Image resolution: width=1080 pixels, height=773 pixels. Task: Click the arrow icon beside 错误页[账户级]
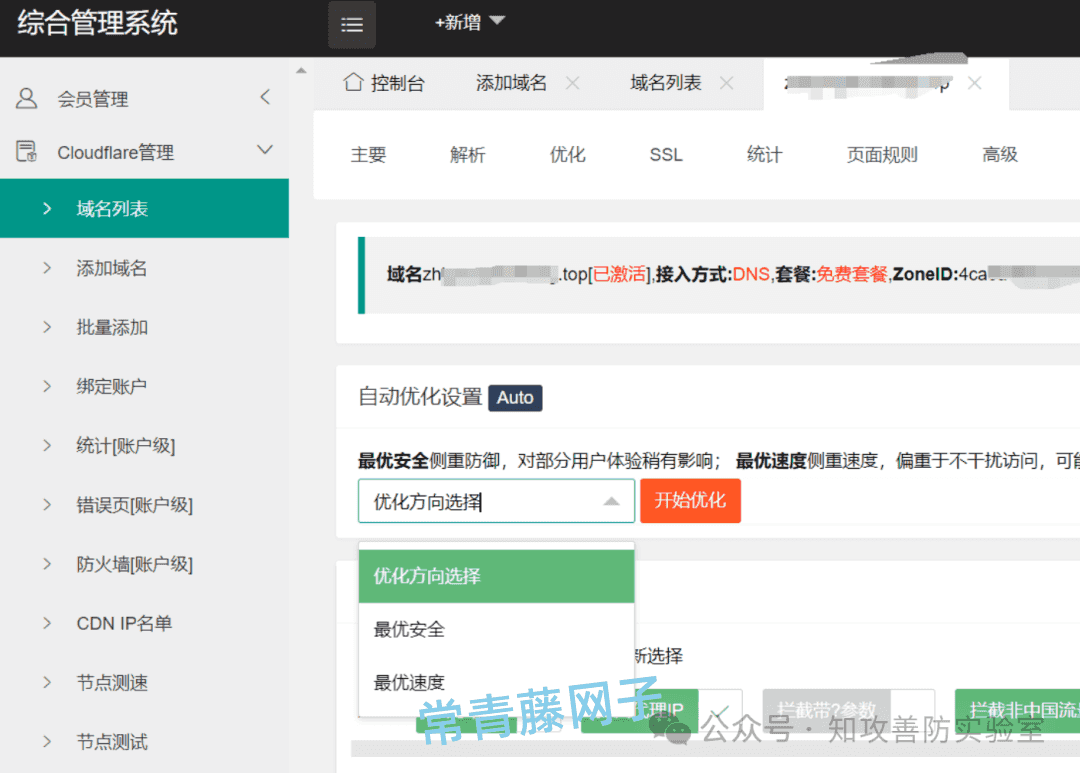point(47,505)
